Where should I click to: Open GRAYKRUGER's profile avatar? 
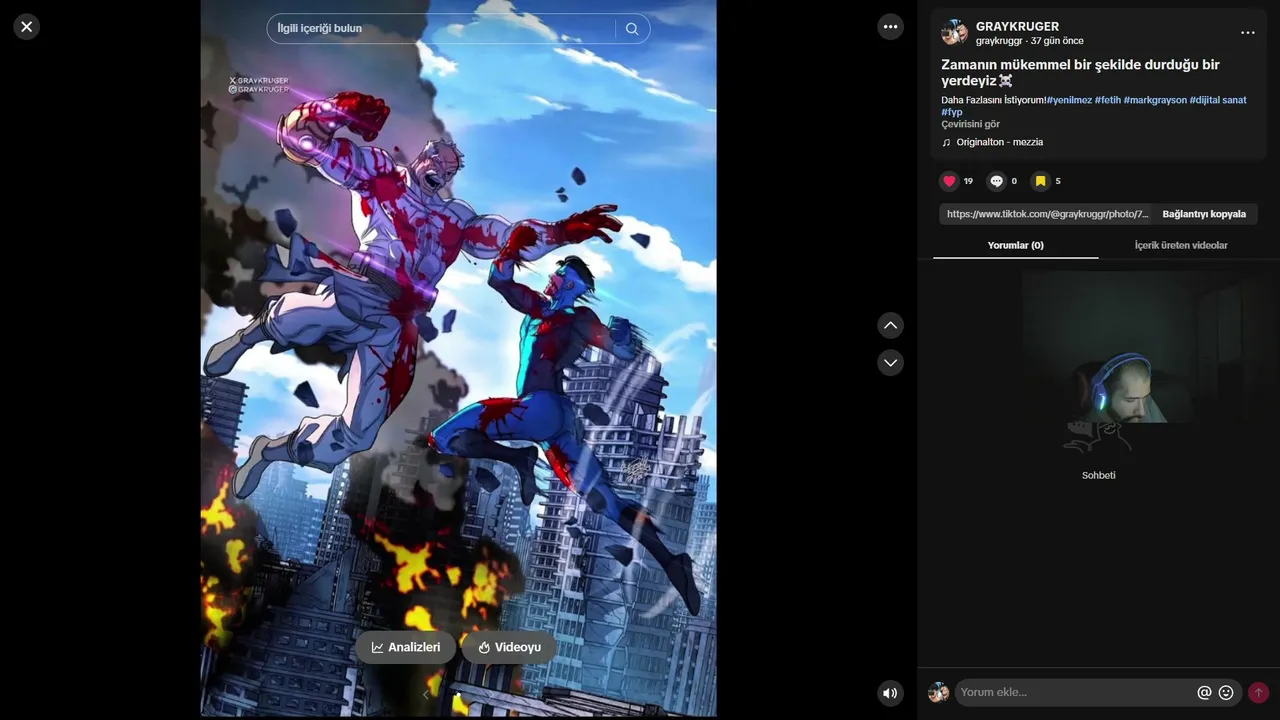[x=955, y=33]
